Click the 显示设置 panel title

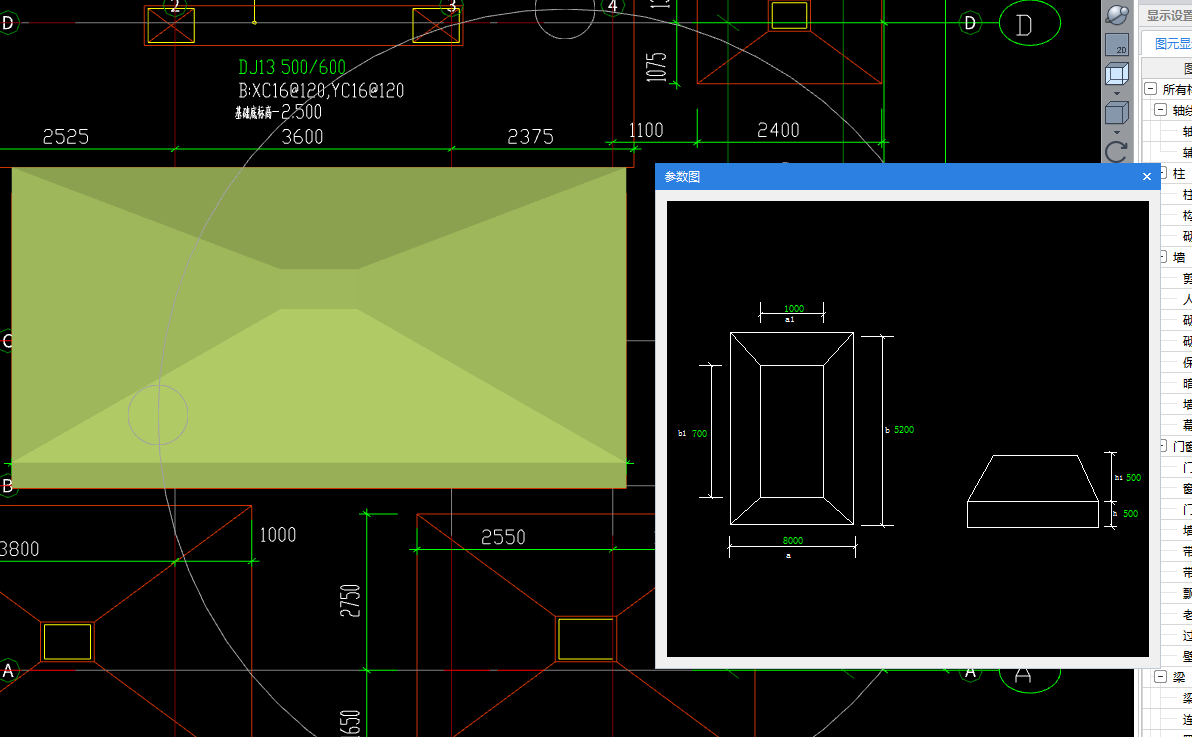tap(1169, 15)
